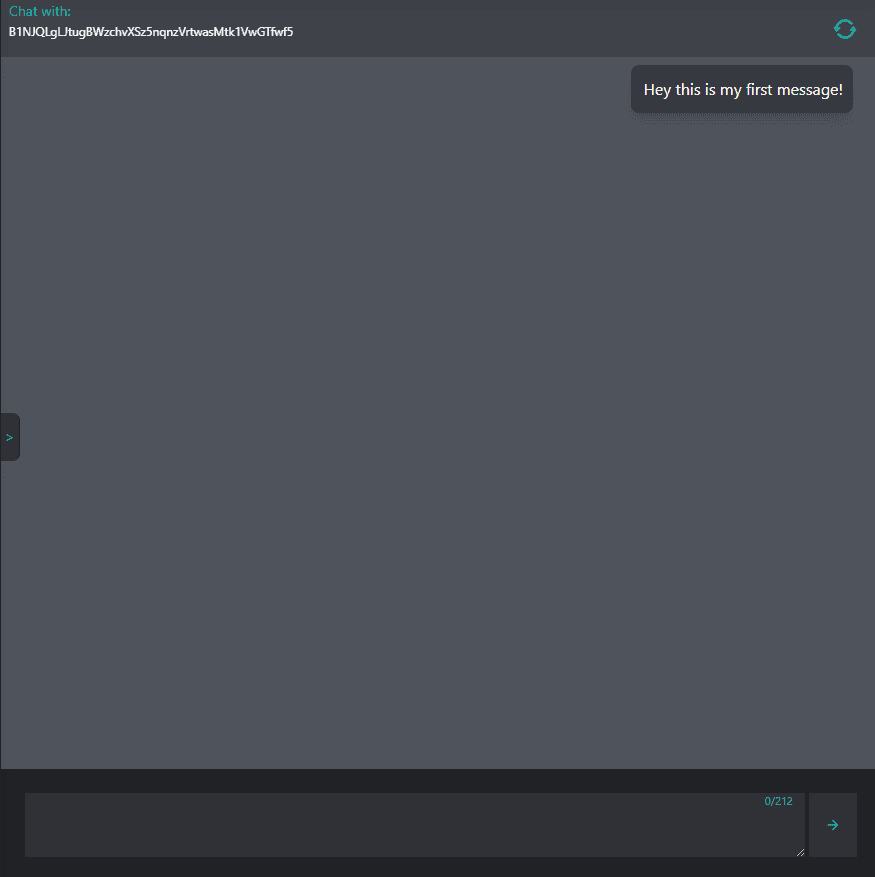Screen dimensions: 875x877
Task: Place cursor at left of message box
Action: (35, 825)
